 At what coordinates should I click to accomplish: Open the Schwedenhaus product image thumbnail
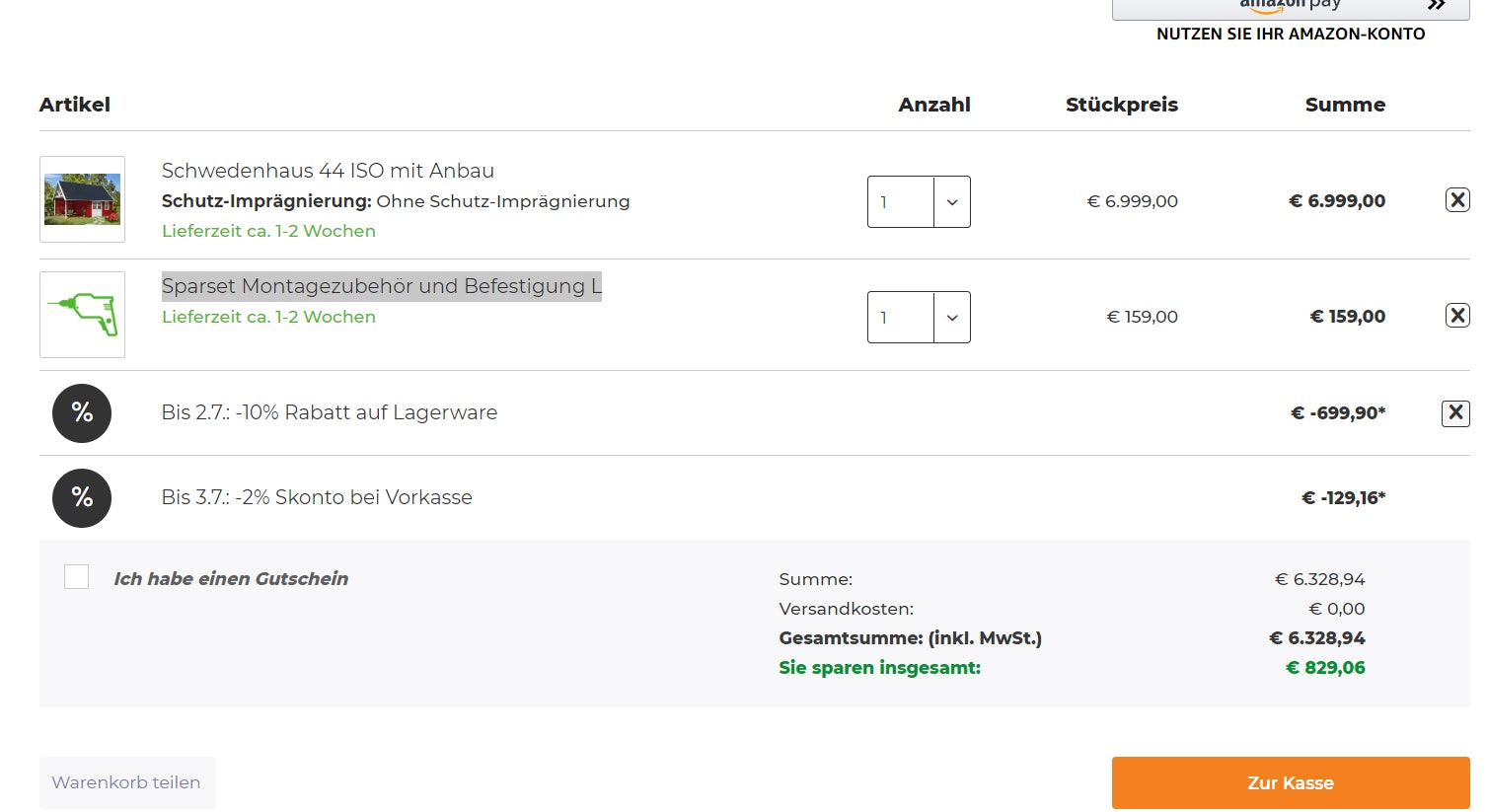[83, 199]
